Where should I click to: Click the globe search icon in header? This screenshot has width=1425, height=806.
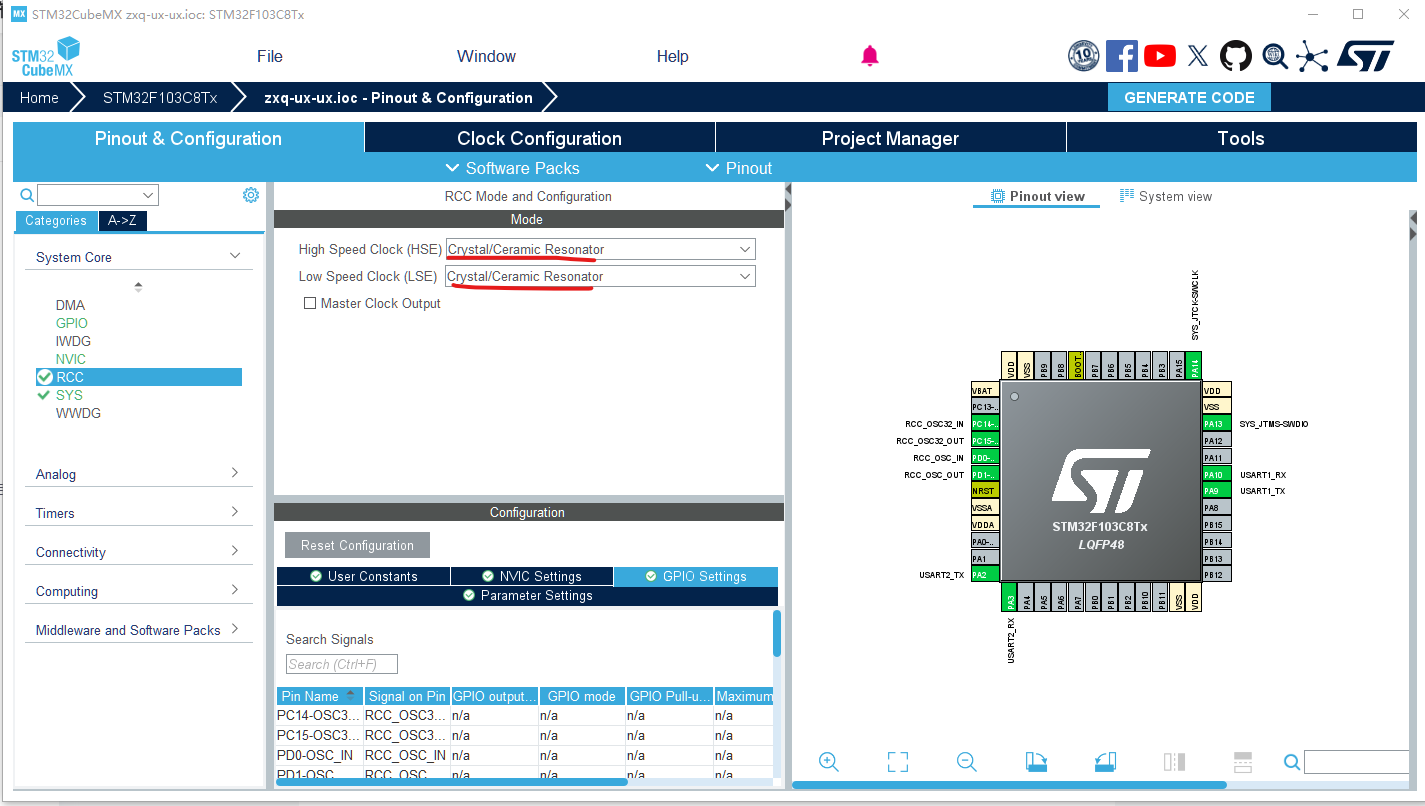tap(1275, 56)
